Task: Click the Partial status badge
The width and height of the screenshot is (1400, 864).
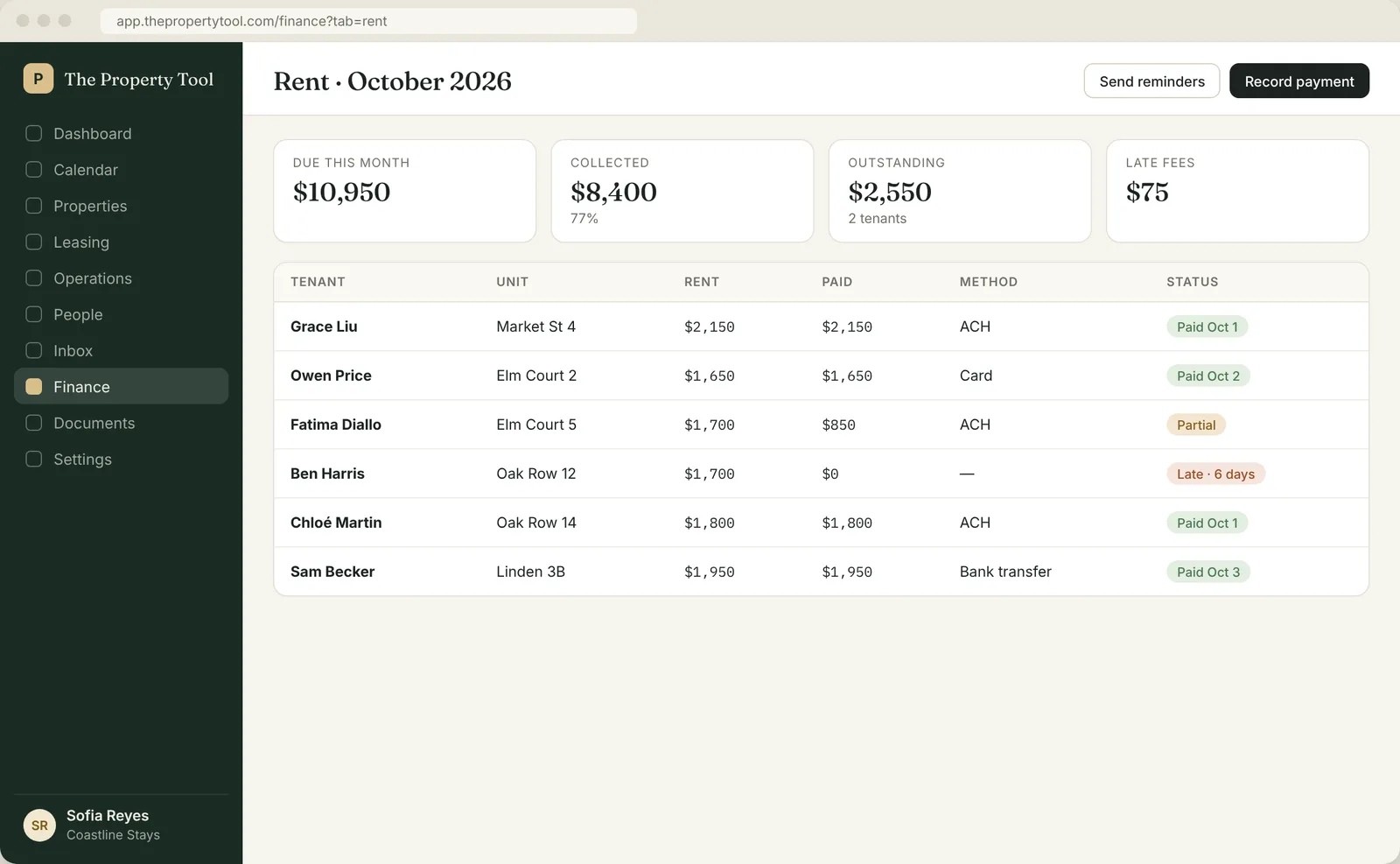Action: coord(1196,425)
